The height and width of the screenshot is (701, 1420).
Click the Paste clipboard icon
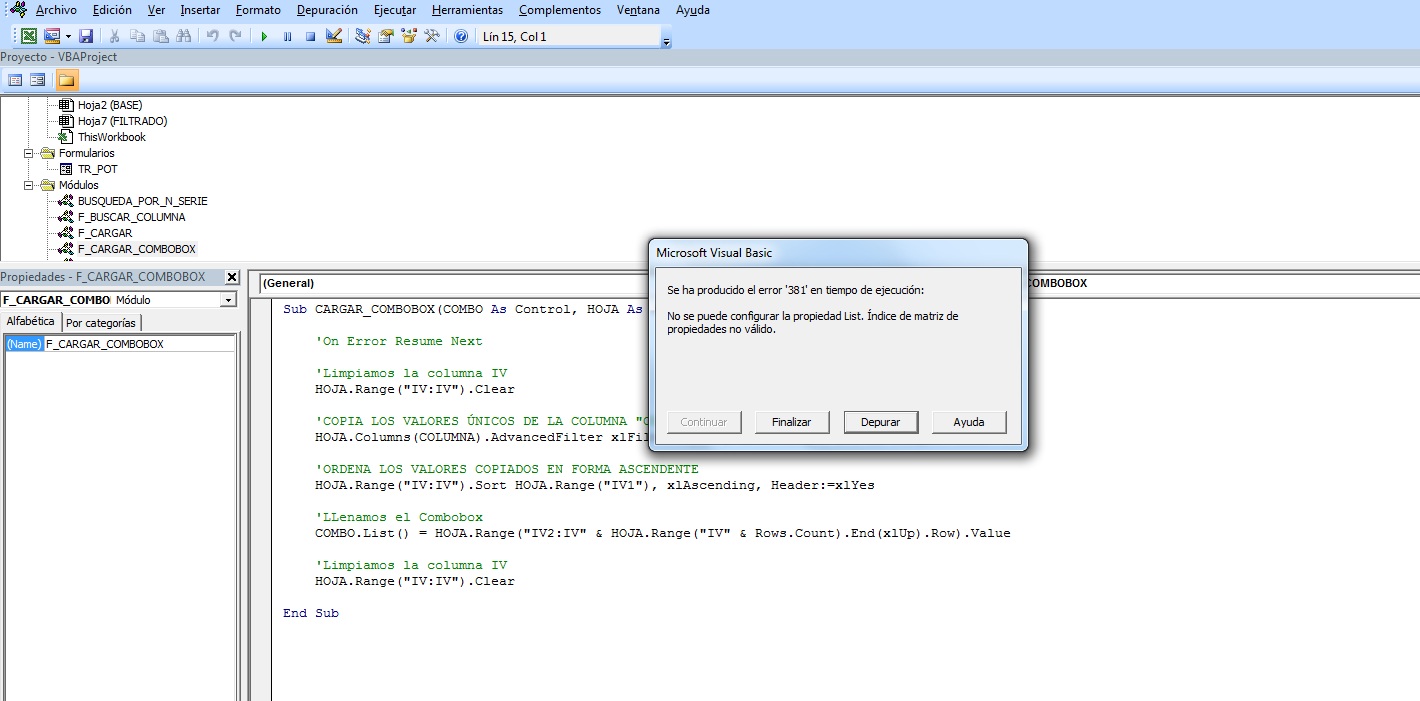(161, 36)
